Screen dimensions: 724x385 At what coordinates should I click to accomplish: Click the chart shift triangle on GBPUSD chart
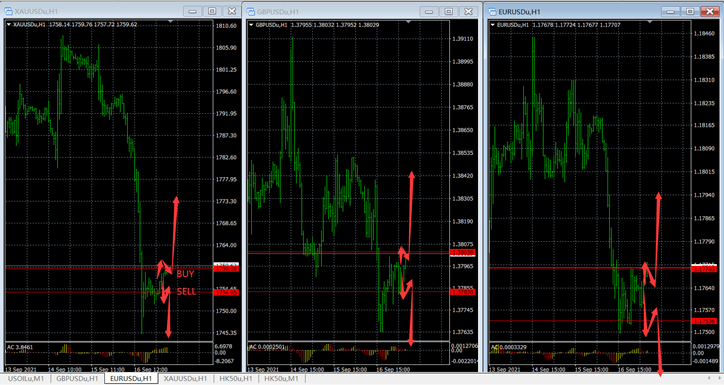[408, 22]
